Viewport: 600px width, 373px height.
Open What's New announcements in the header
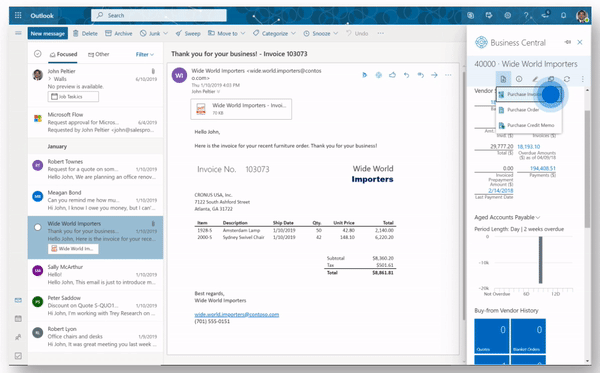pyautogui.click(x=545, y=15)
